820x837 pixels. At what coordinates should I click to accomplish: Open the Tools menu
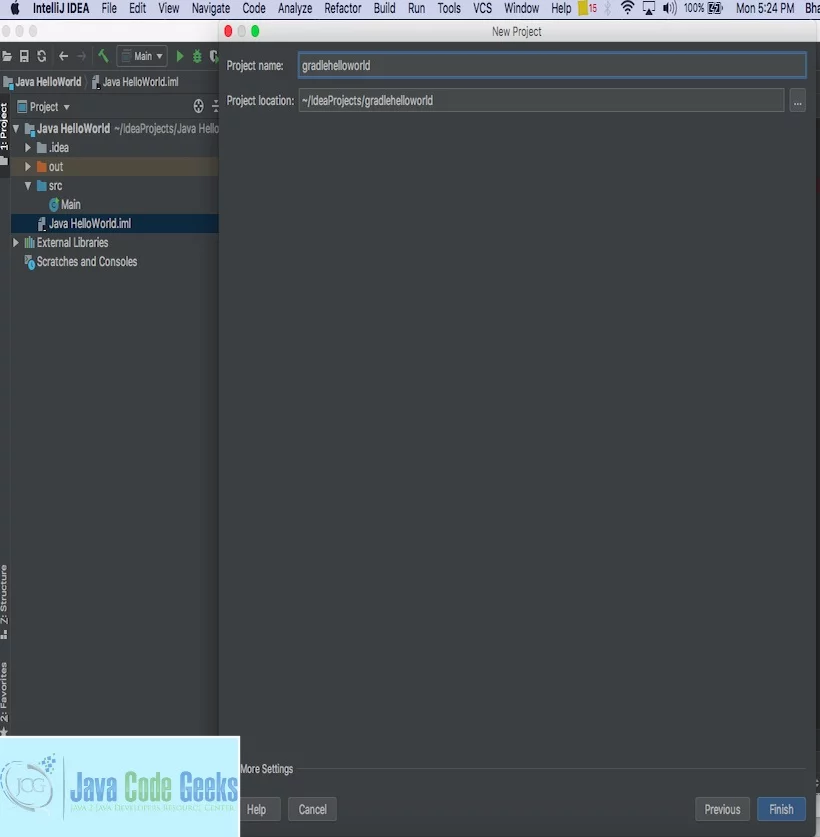point(449,8)
